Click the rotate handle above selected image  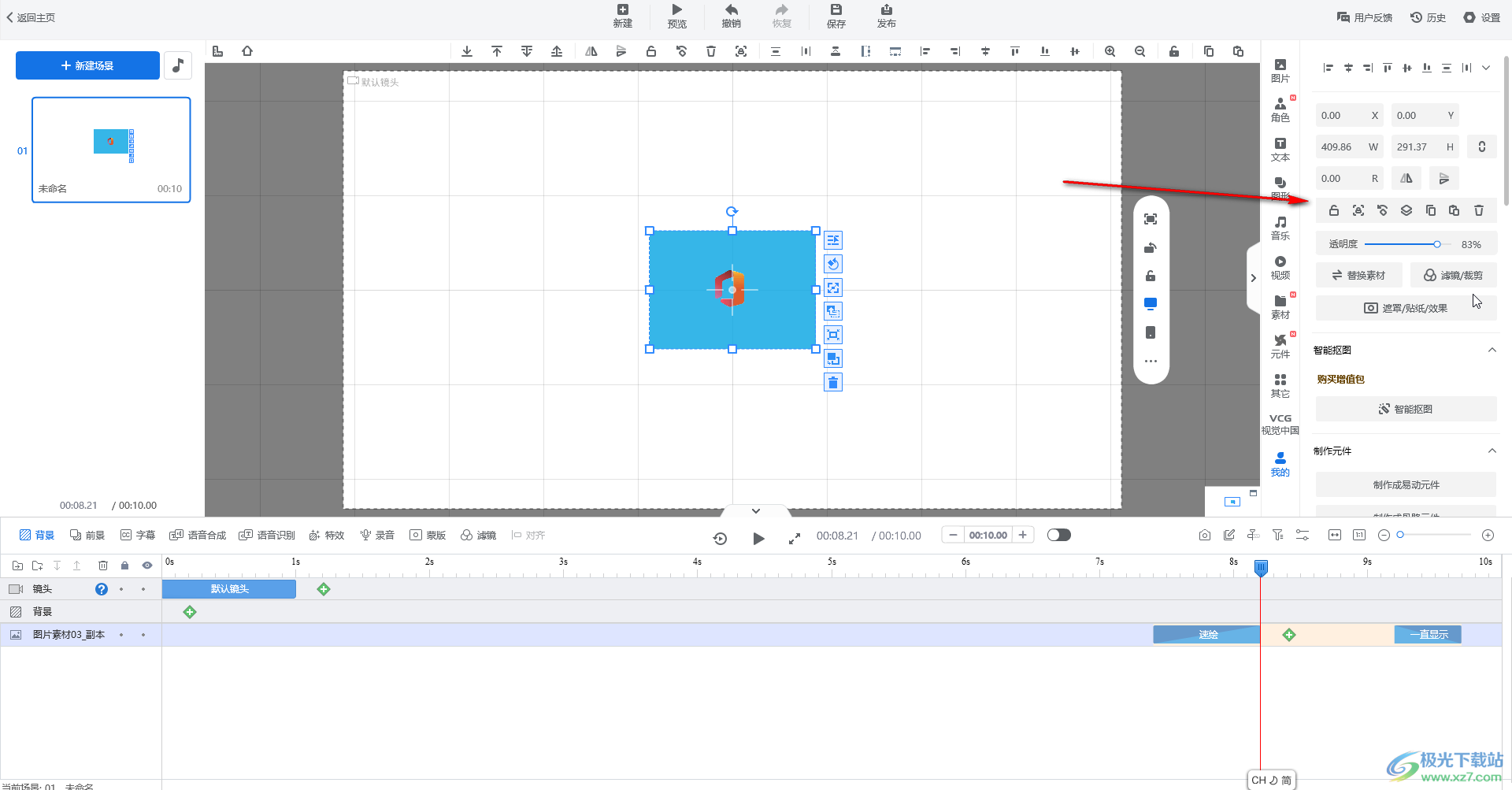tap(732, 211)
